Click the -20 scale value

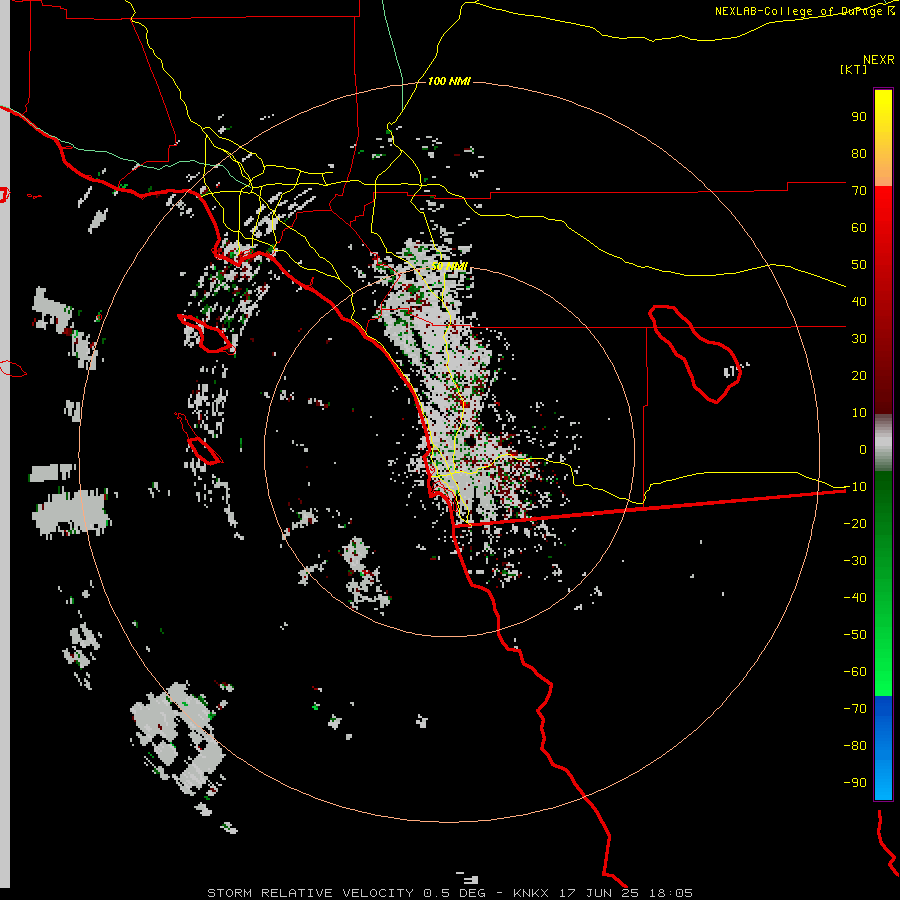[855, 524]
